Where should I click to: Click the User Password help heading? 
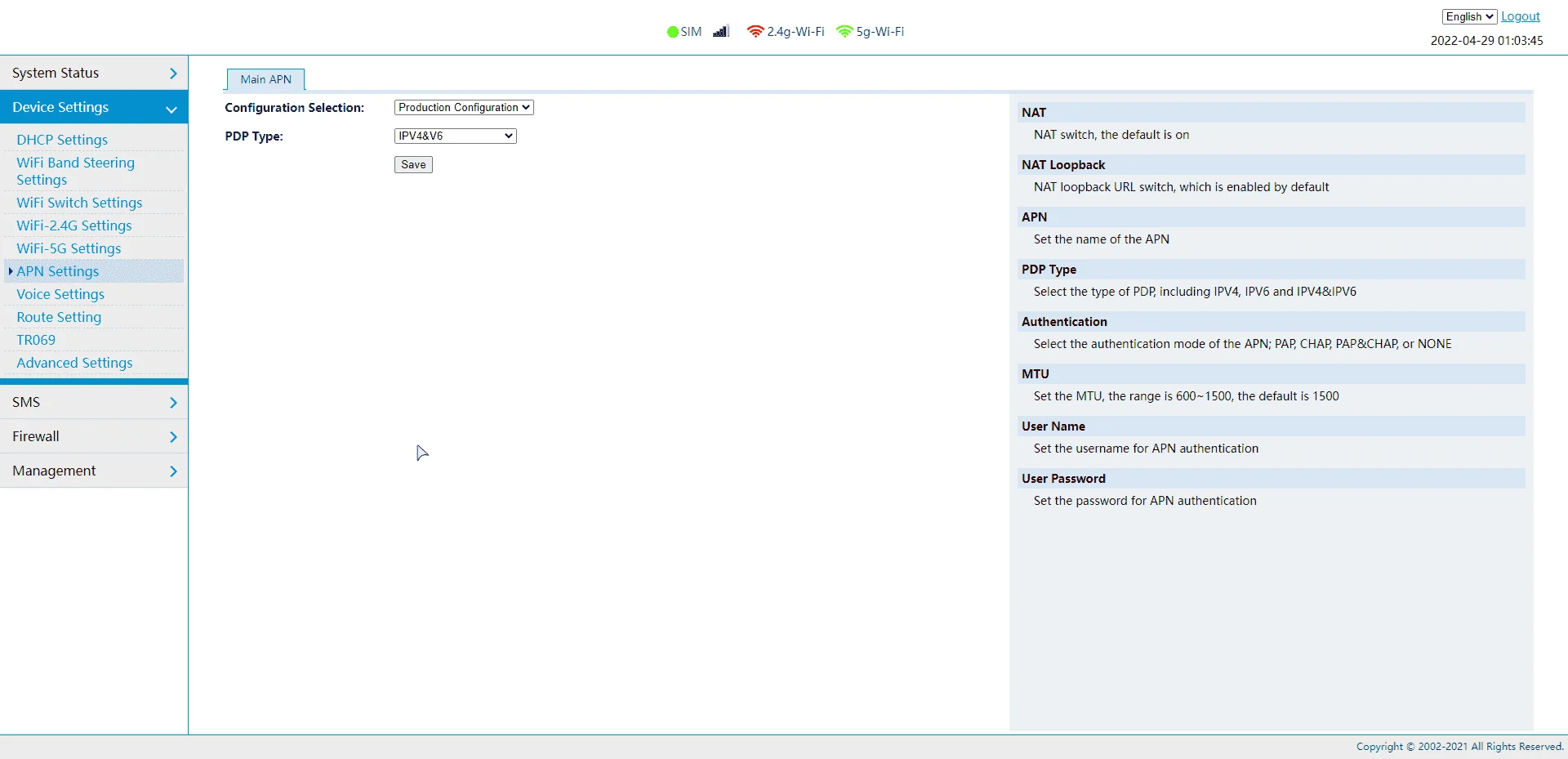coord(1063,479)
